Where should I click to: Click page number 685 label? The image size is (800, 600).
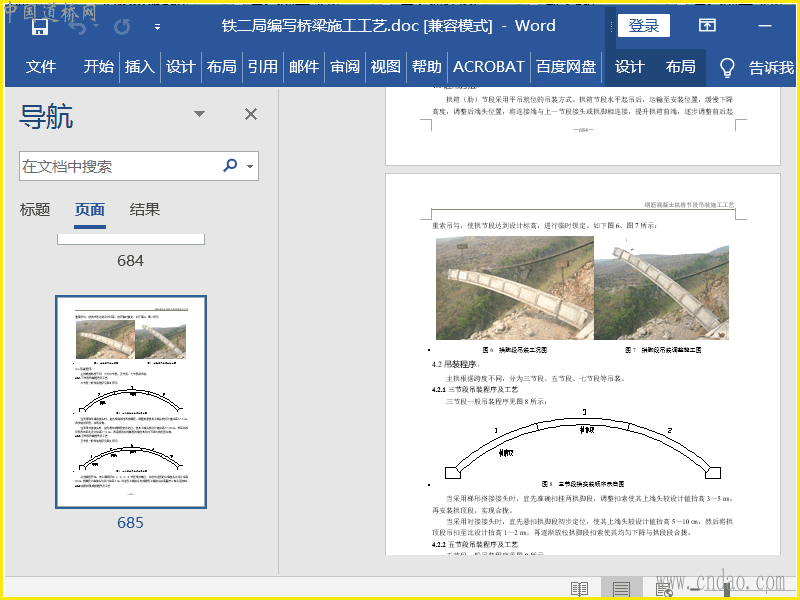click(130, 522)
